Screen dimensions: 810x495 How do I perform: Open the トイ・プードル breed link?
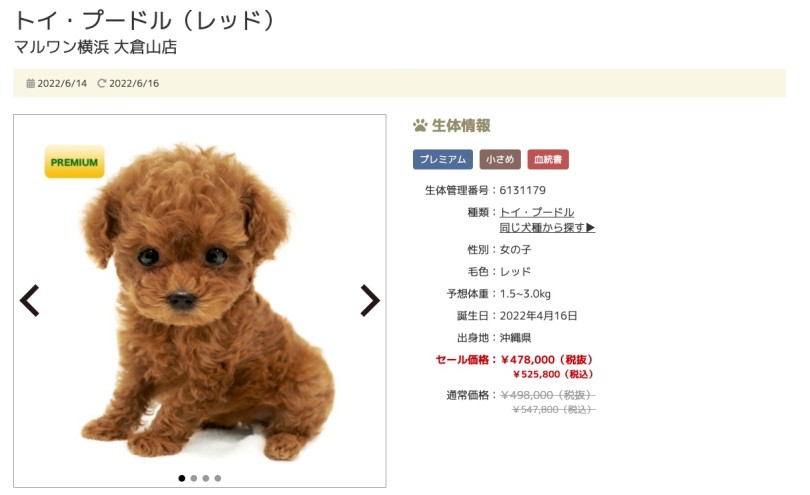click(x=537, y=212)
